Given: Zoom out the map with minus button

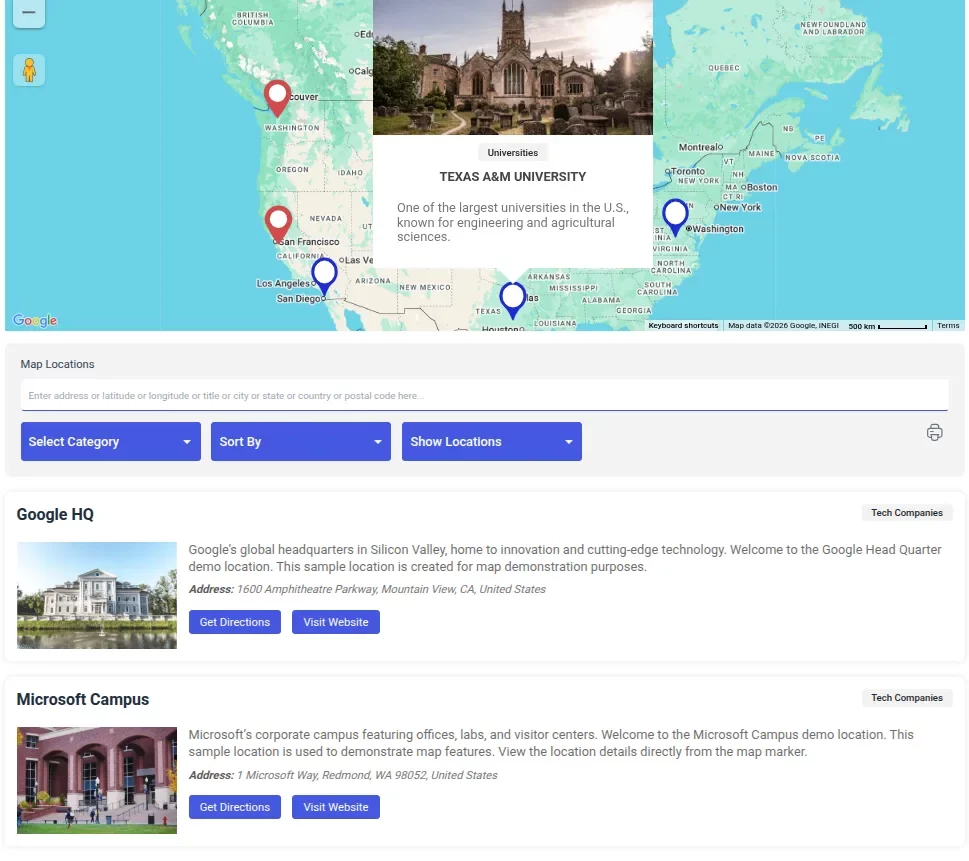Looking at the screenshot, I should [x=28, y=12].
